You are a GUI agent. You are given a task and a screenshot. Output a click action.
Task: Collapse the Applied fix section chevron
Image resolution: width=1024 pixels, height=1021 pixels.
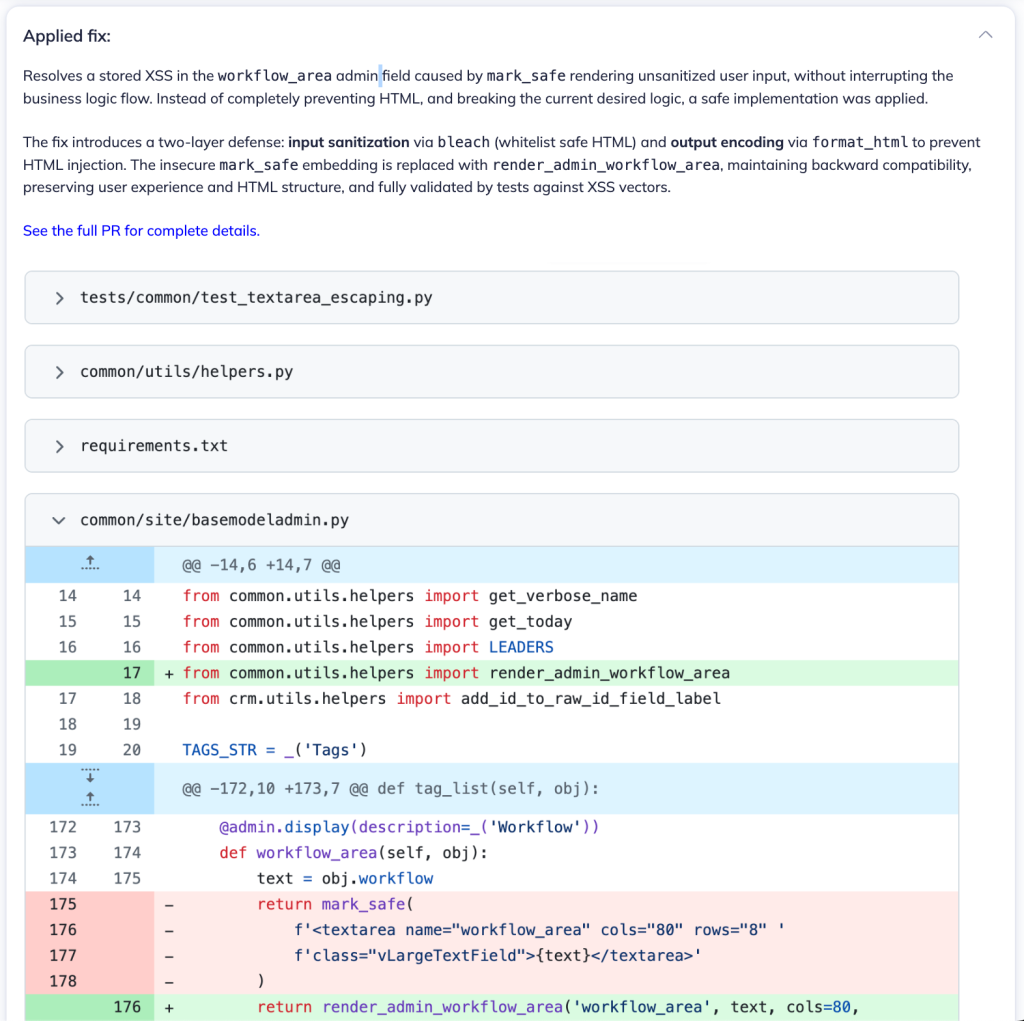(985, 35)
